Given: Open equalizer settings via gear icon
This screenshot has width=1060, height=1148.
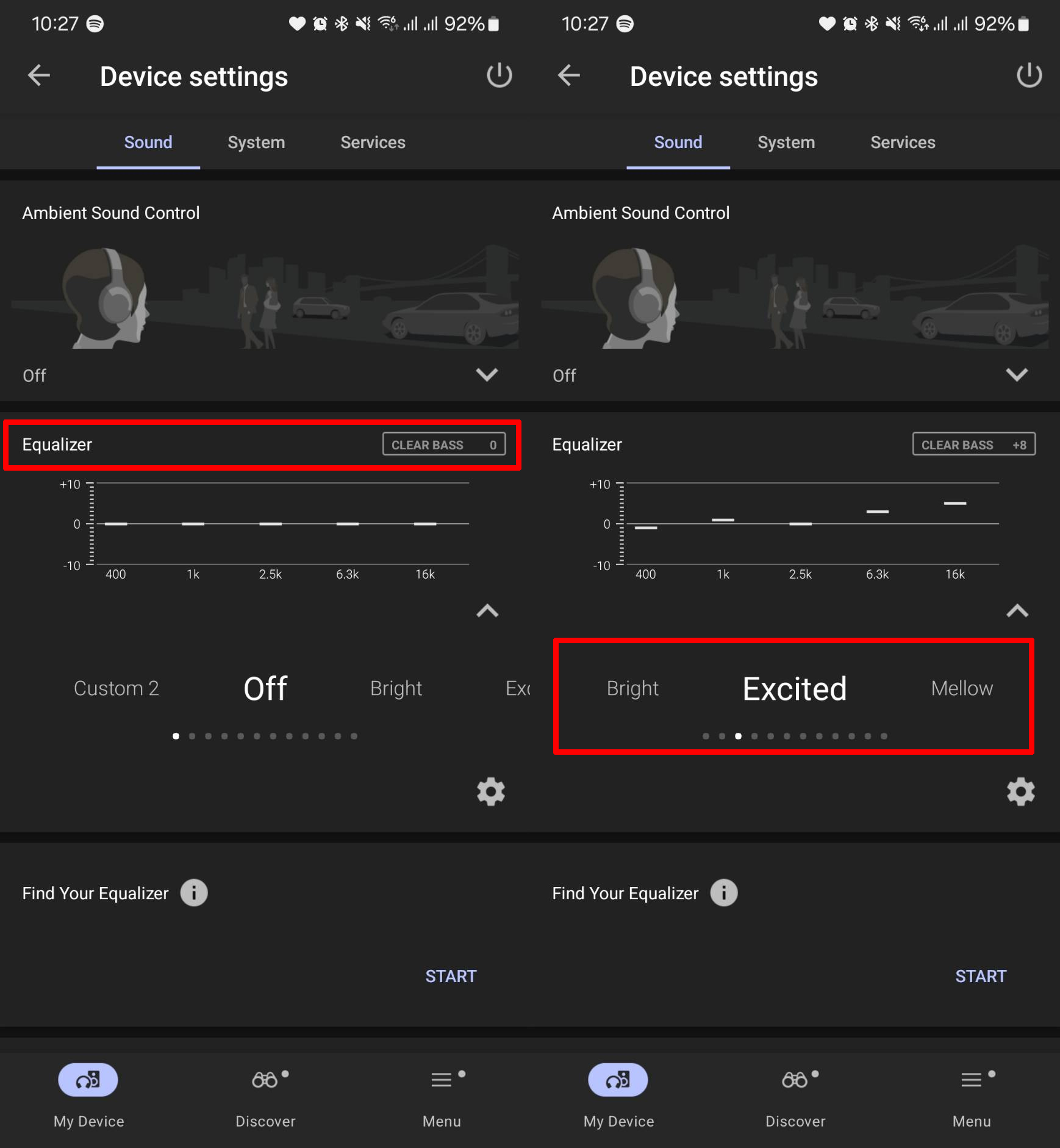Looking at the screenshot, I should (490, 792).
